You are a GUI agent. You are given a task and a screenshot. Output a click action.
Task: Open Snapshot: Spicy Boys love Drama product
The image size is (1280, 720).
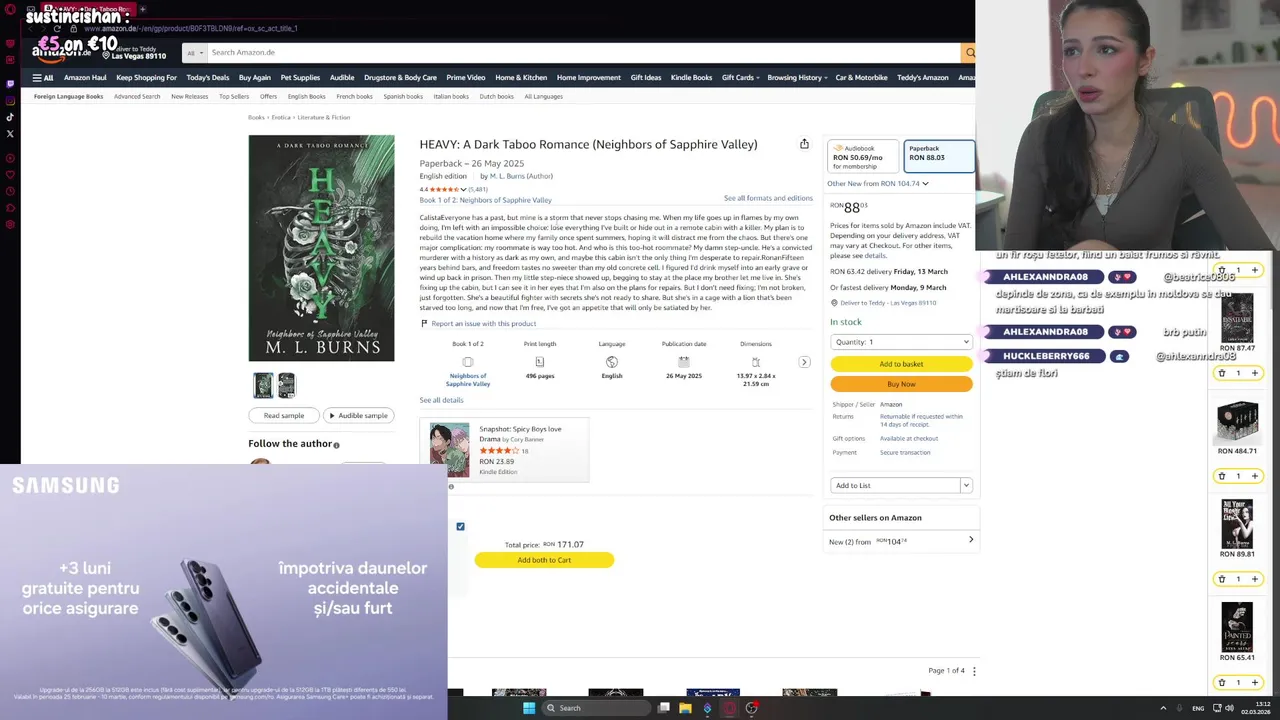click(520, 433)
